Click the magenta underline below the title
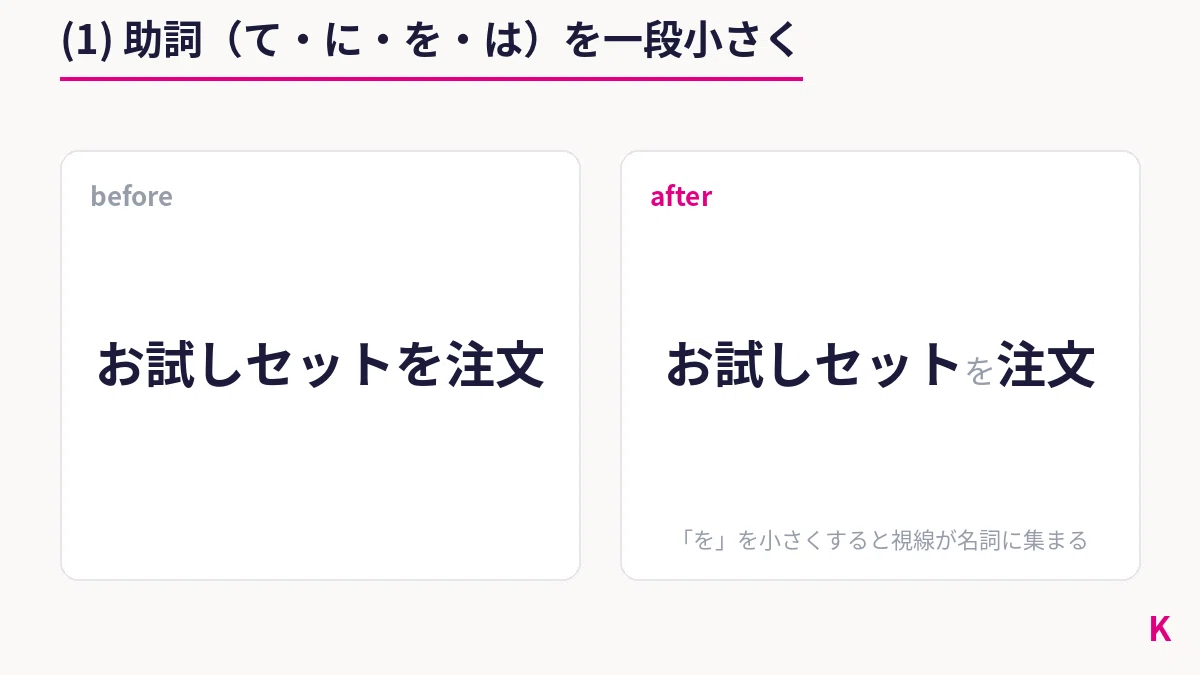Image resolution: width=1200 pixels, height=675 pixels. (x=431, y=78)
